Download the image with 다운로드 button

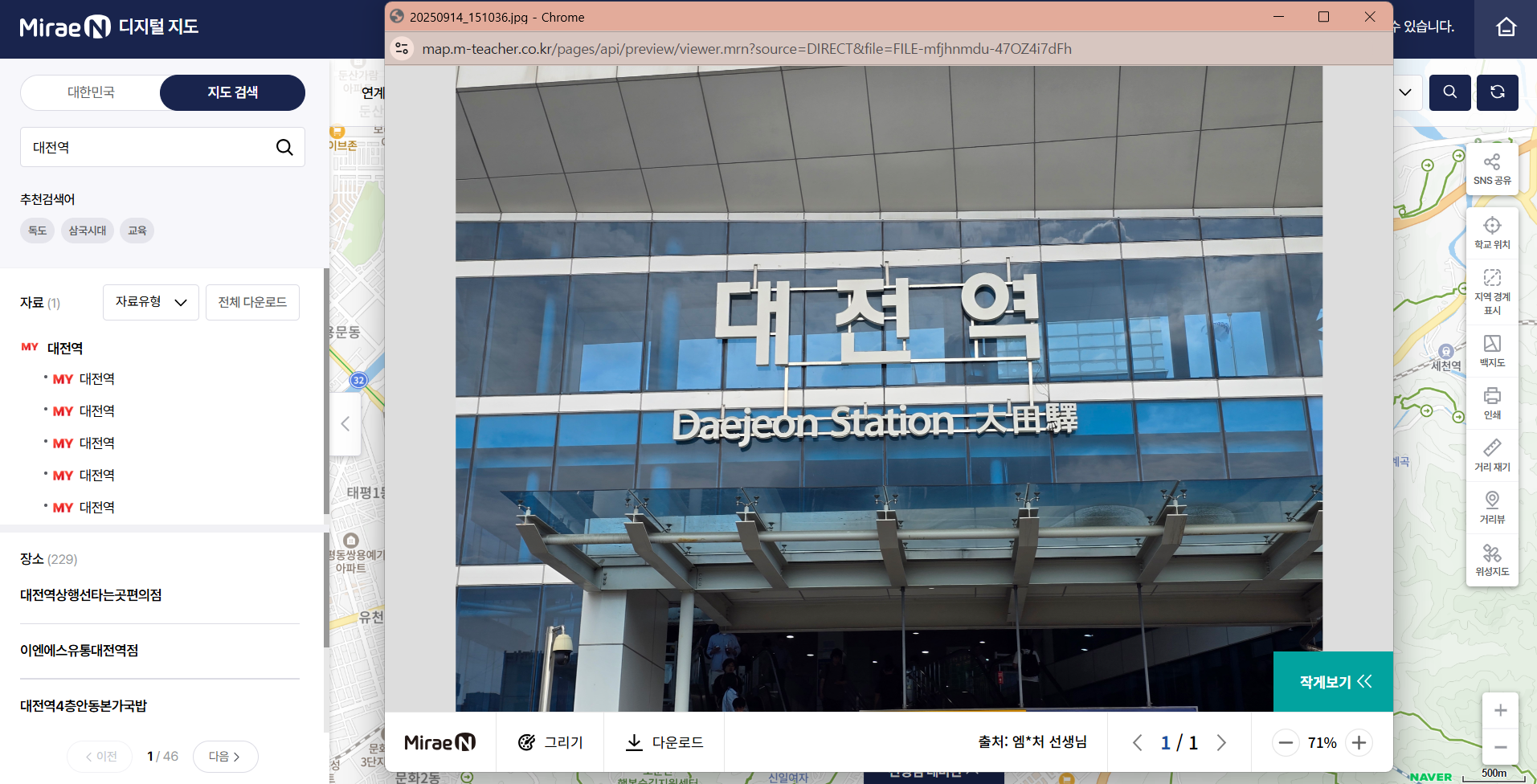(664, 742)
